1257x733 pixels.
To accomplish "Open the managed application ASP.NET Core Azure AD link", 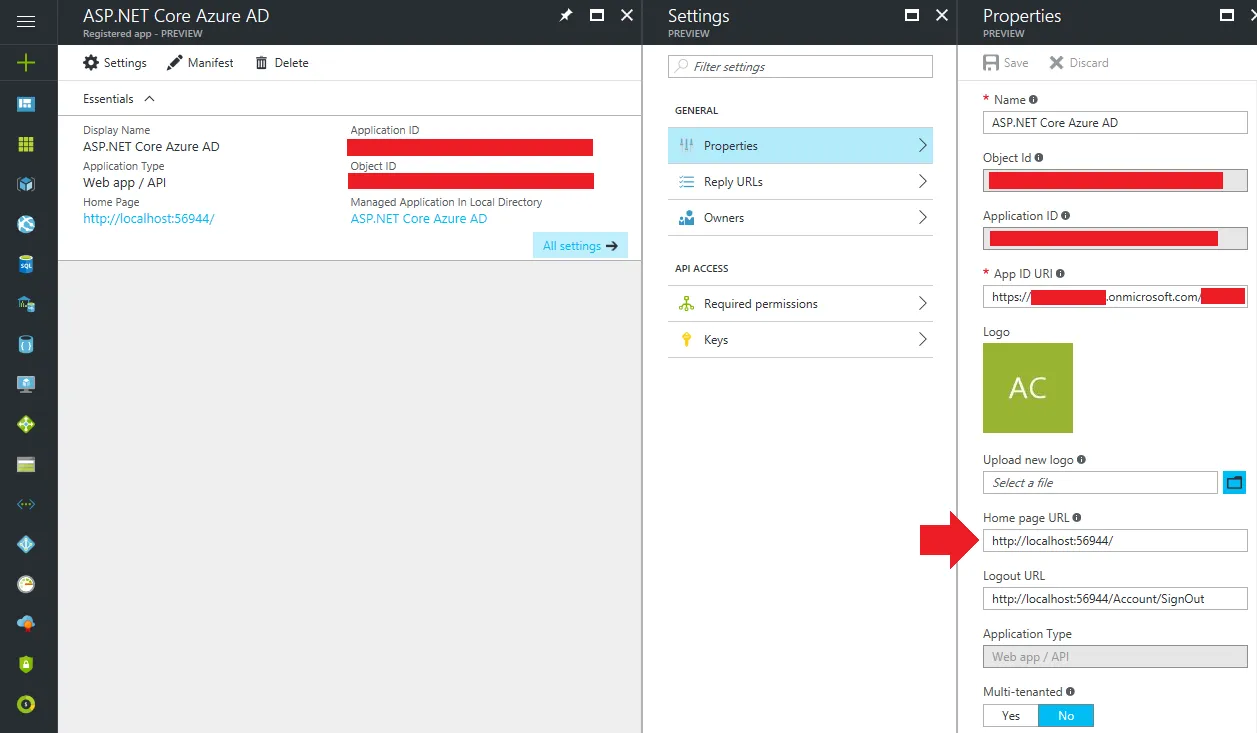I will coord(419,218).
